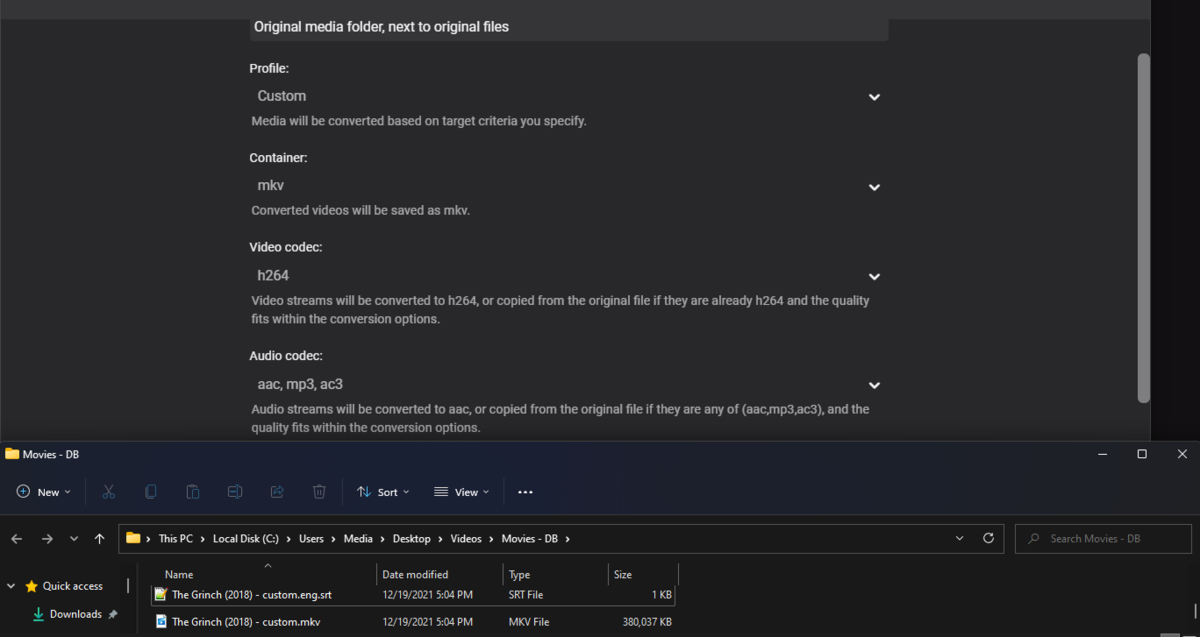
Task: Expand the Audio codec dropdown
Action: (x=566, y=385)
